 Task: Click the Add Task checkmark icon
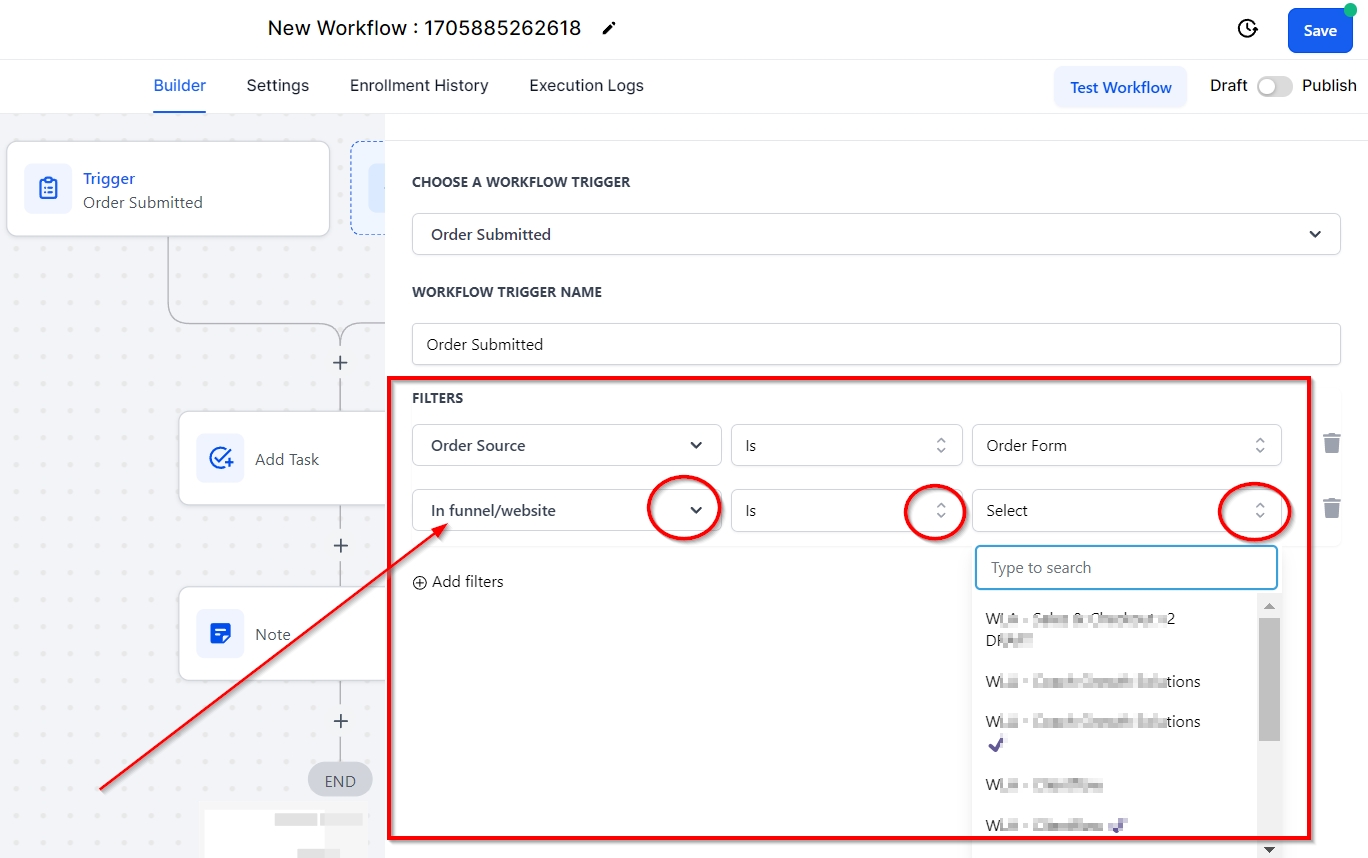click(x=220, y=459)
